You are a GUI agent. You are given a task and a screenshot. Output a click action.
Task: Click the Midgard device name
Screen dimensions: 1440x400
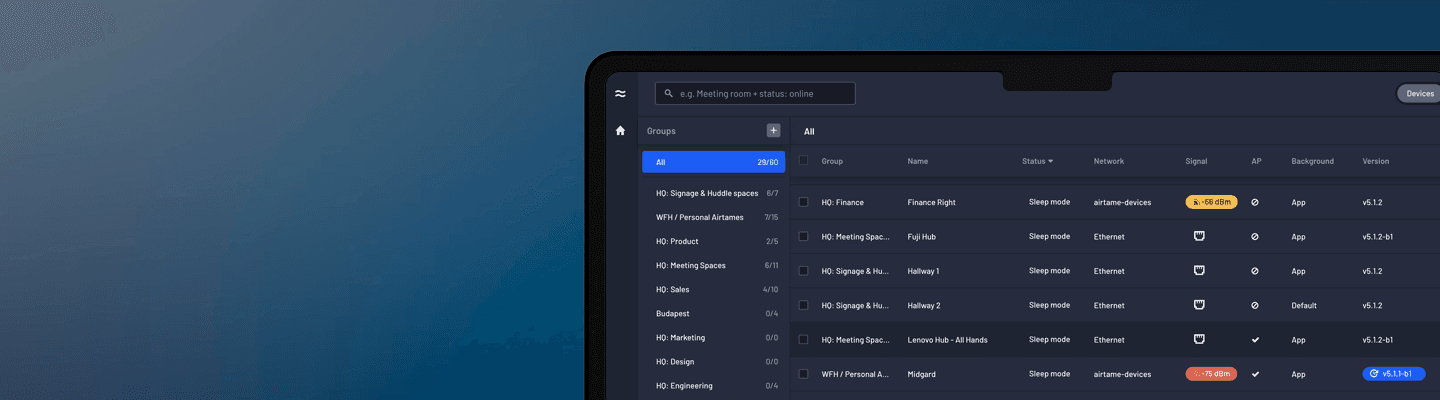(x=922, y=374)
